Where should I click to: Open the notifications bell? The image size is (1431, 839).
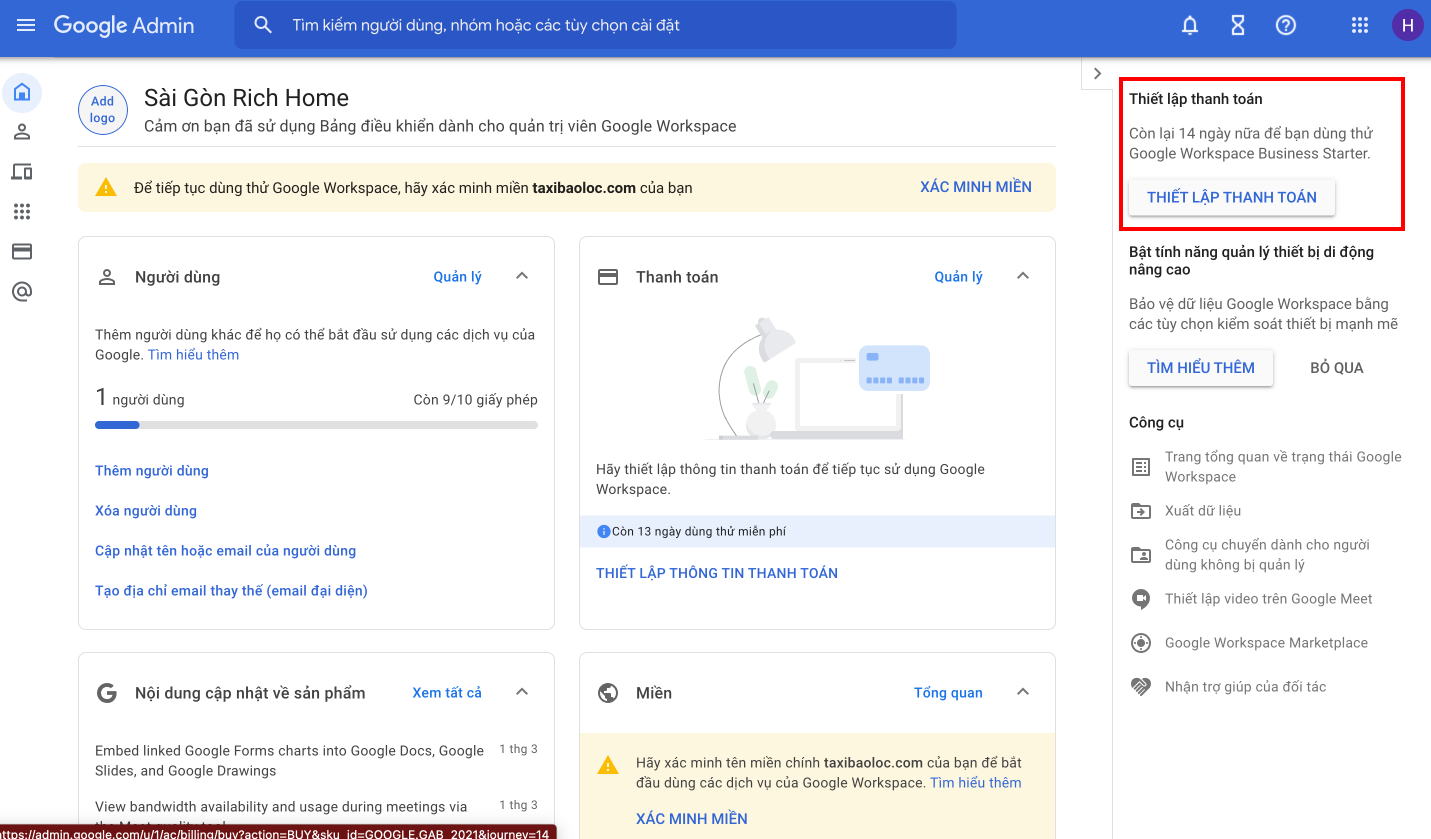(1190, 26)
